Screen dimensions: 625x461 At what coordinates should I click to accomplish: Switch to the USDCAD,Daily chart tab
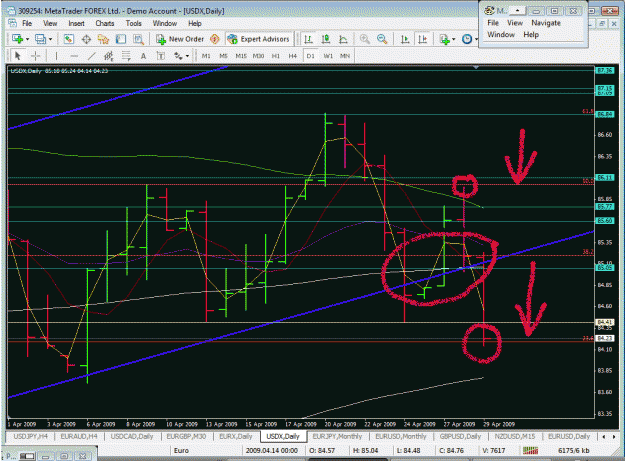pyautogui.click(x=132, y=436)
